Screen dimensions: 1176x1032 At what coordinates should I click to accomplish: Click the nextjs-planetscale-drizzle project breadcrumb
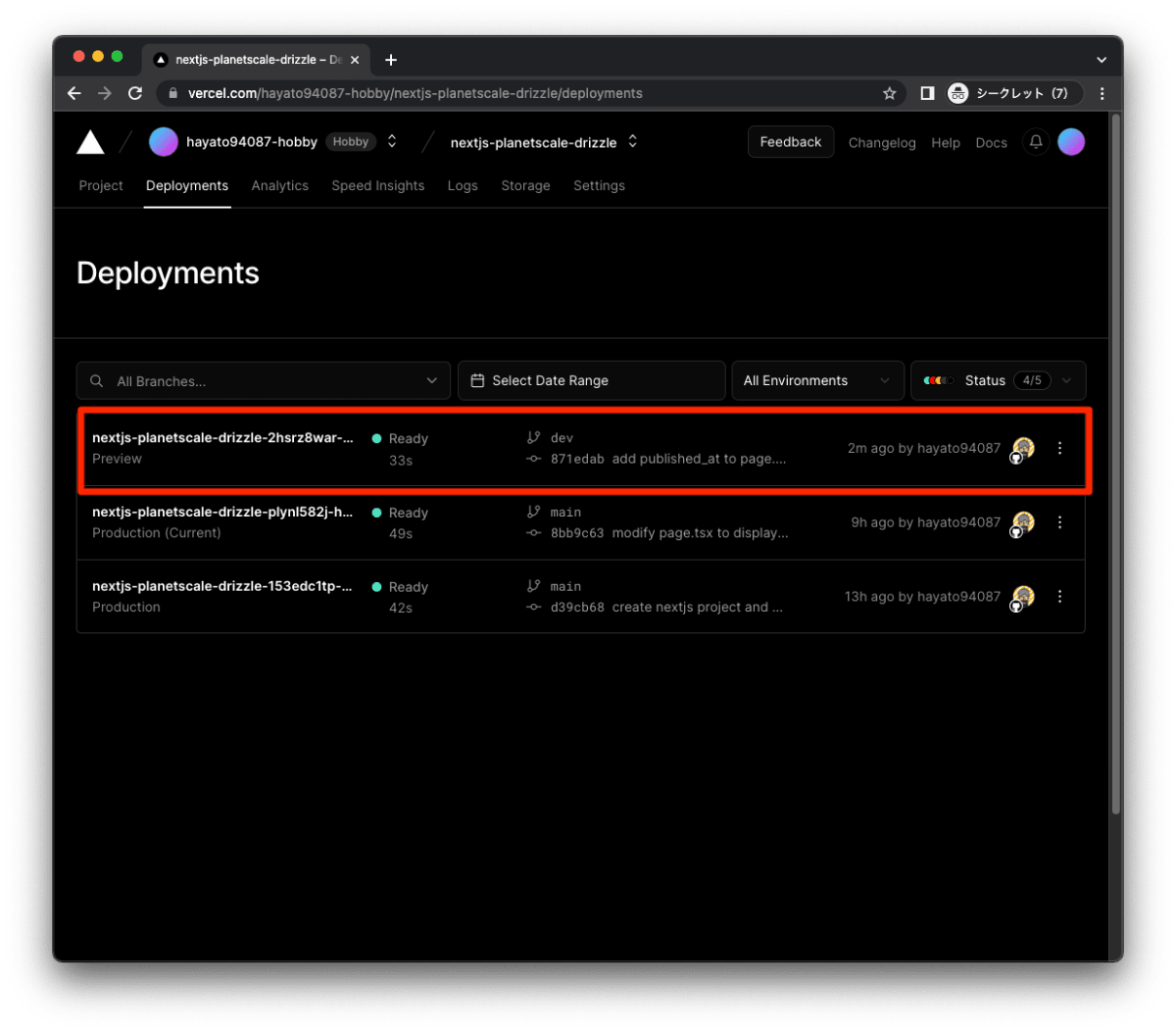coord(533,143)
